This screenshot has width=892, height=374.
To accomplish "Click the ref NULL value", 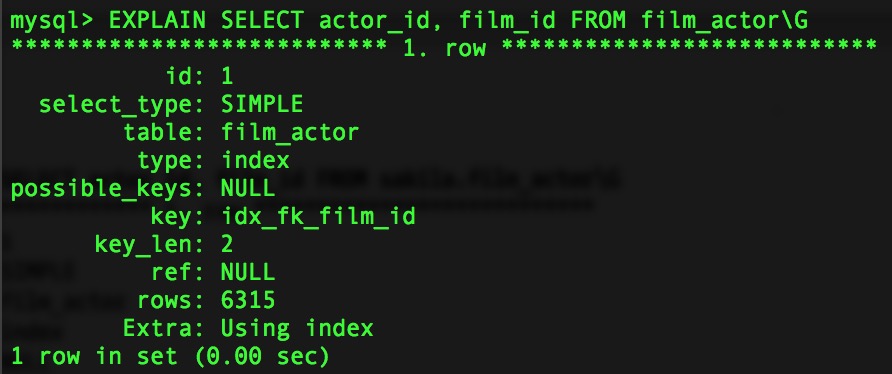I will 248,272.
